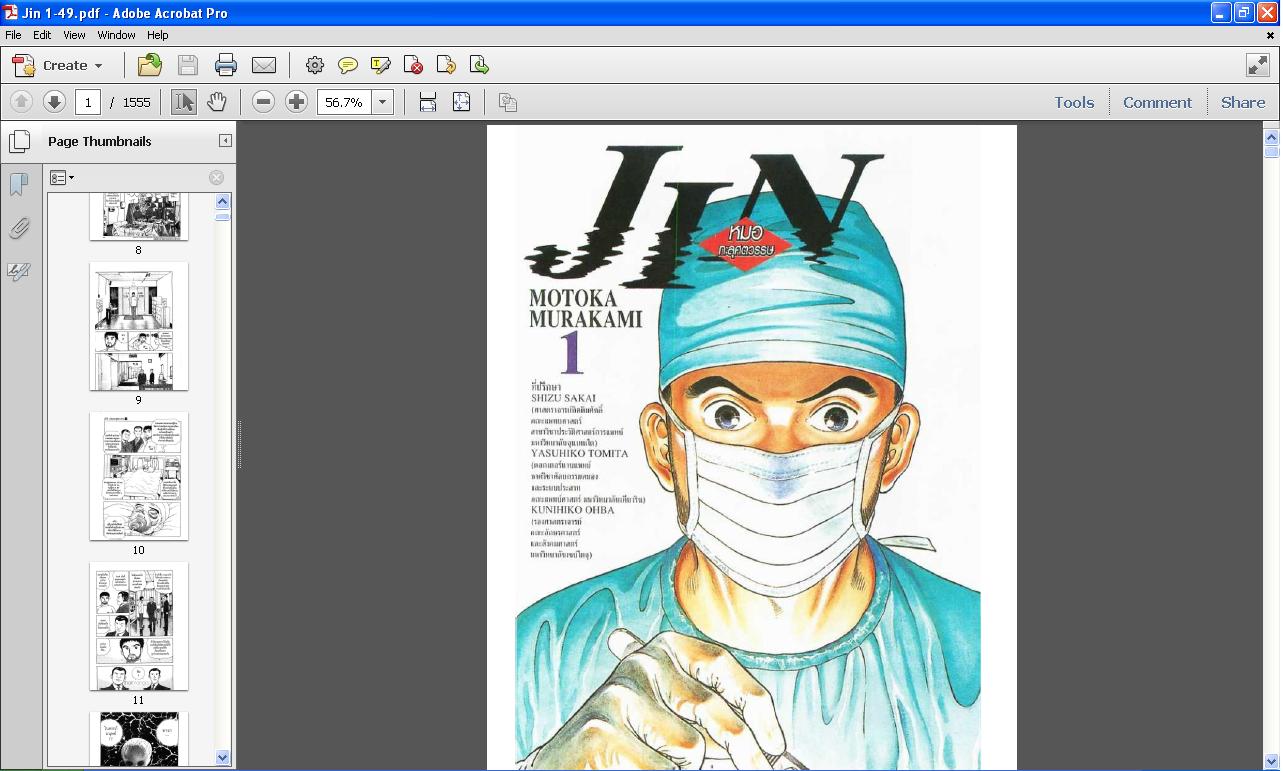1283x771 pixels.
Task: Open the Edit menu
Action: coord(42,35)
